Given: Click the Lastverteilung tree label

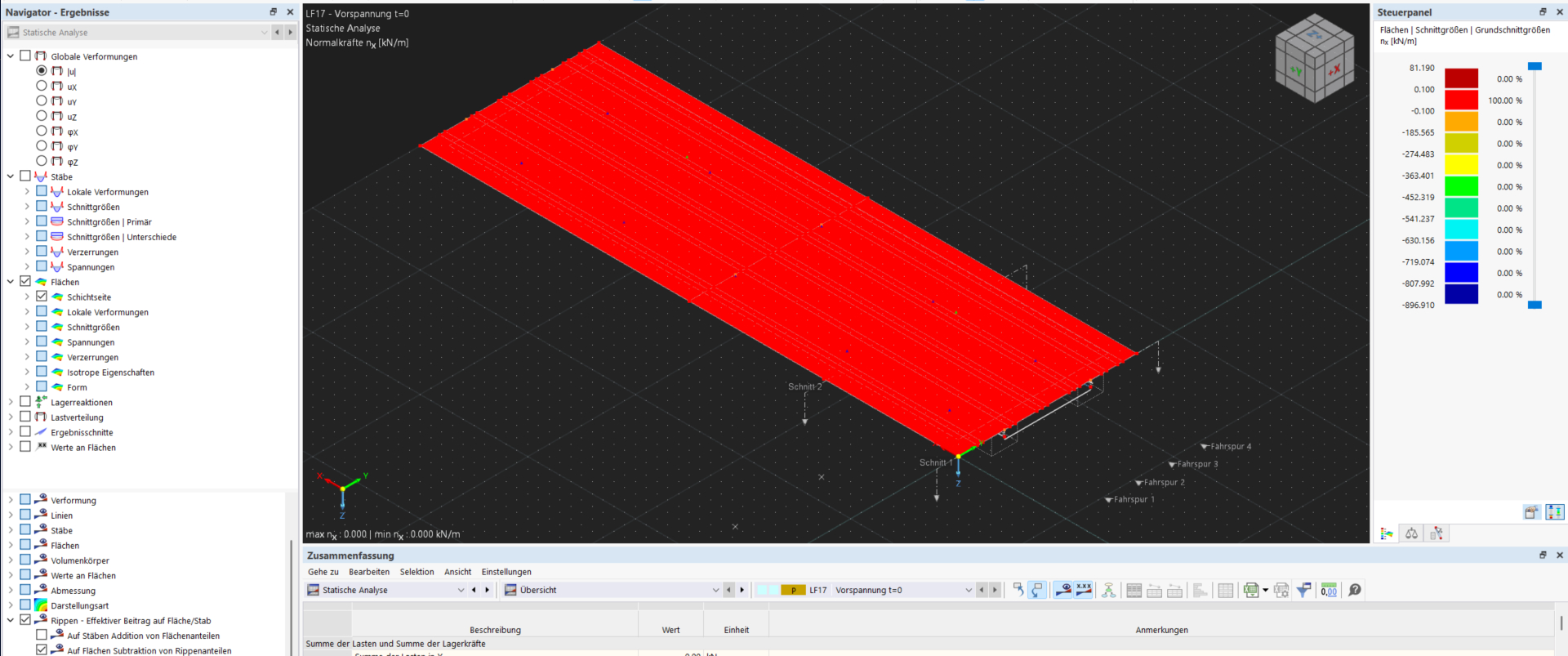Looking at the screenshot, I should [77, 417].
